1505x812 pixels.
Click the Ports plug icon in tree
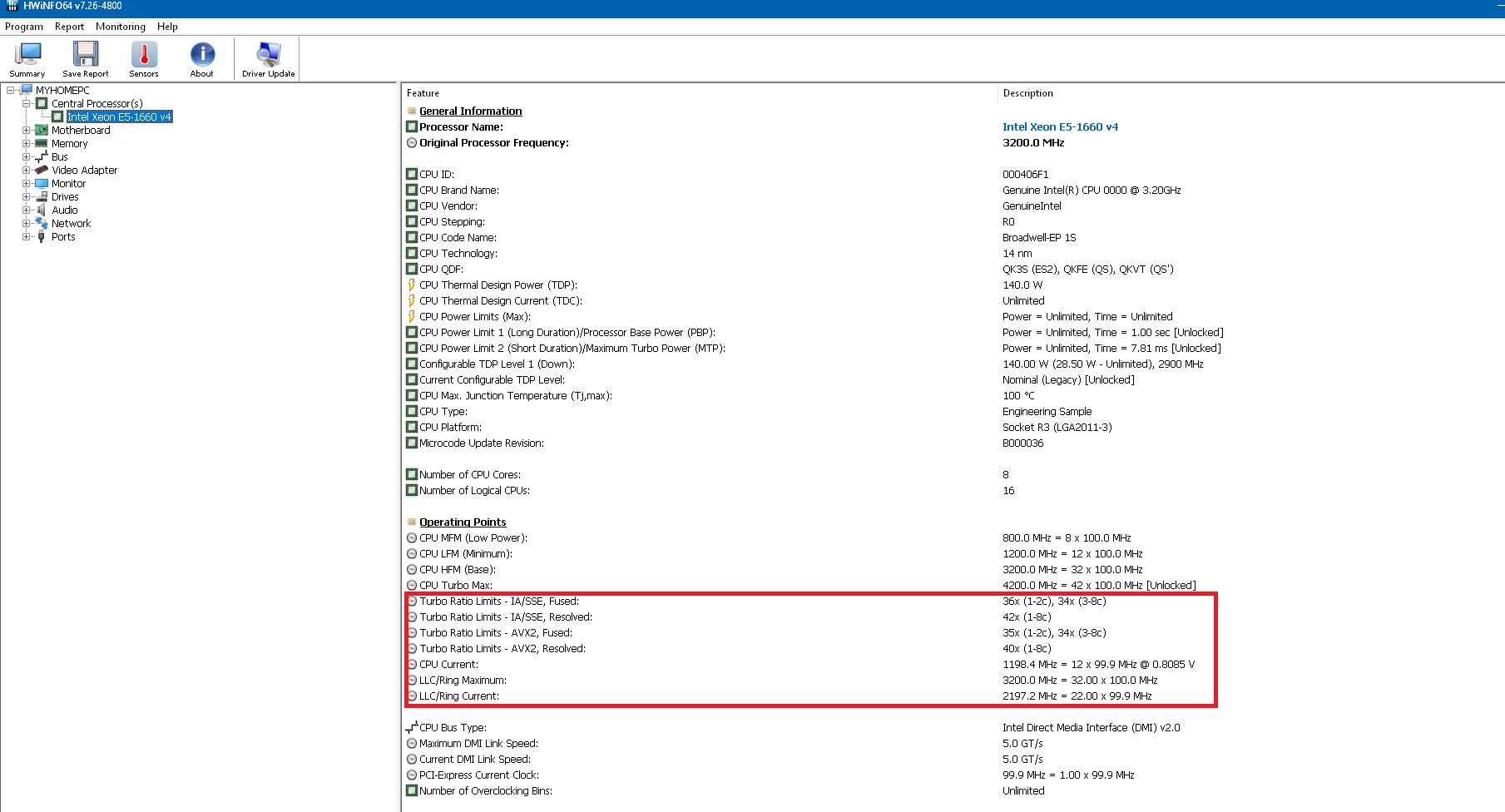point(42,236)
